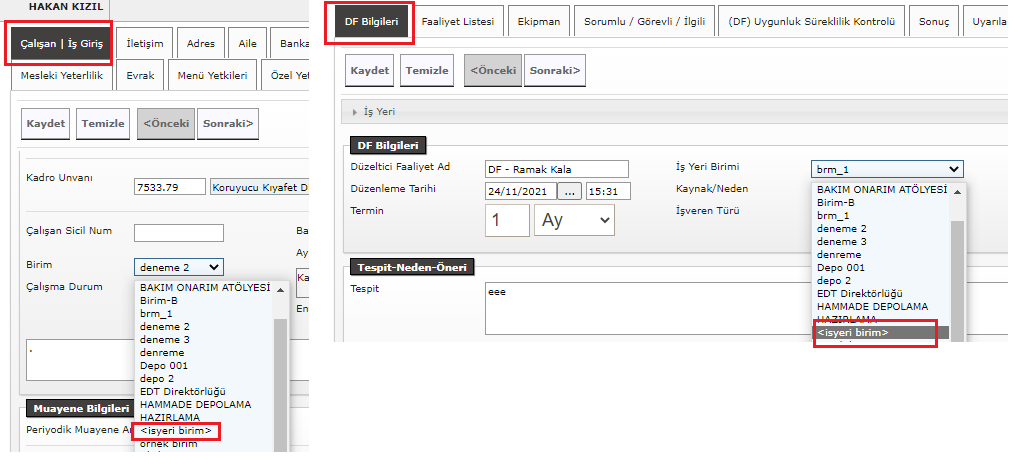Click the Çalışan Sicil Num input field
This screenshot has width=1014, height=457.
coord(178,233)
